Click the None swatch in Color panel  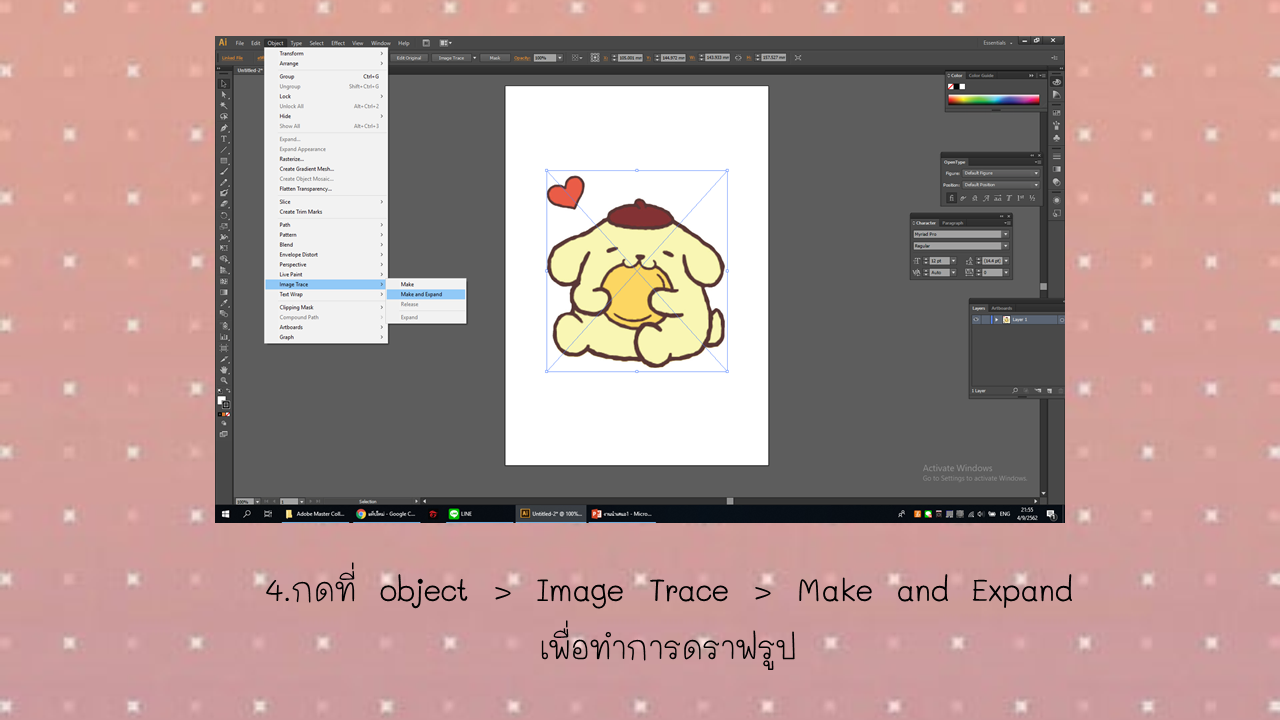coord(951,86)
